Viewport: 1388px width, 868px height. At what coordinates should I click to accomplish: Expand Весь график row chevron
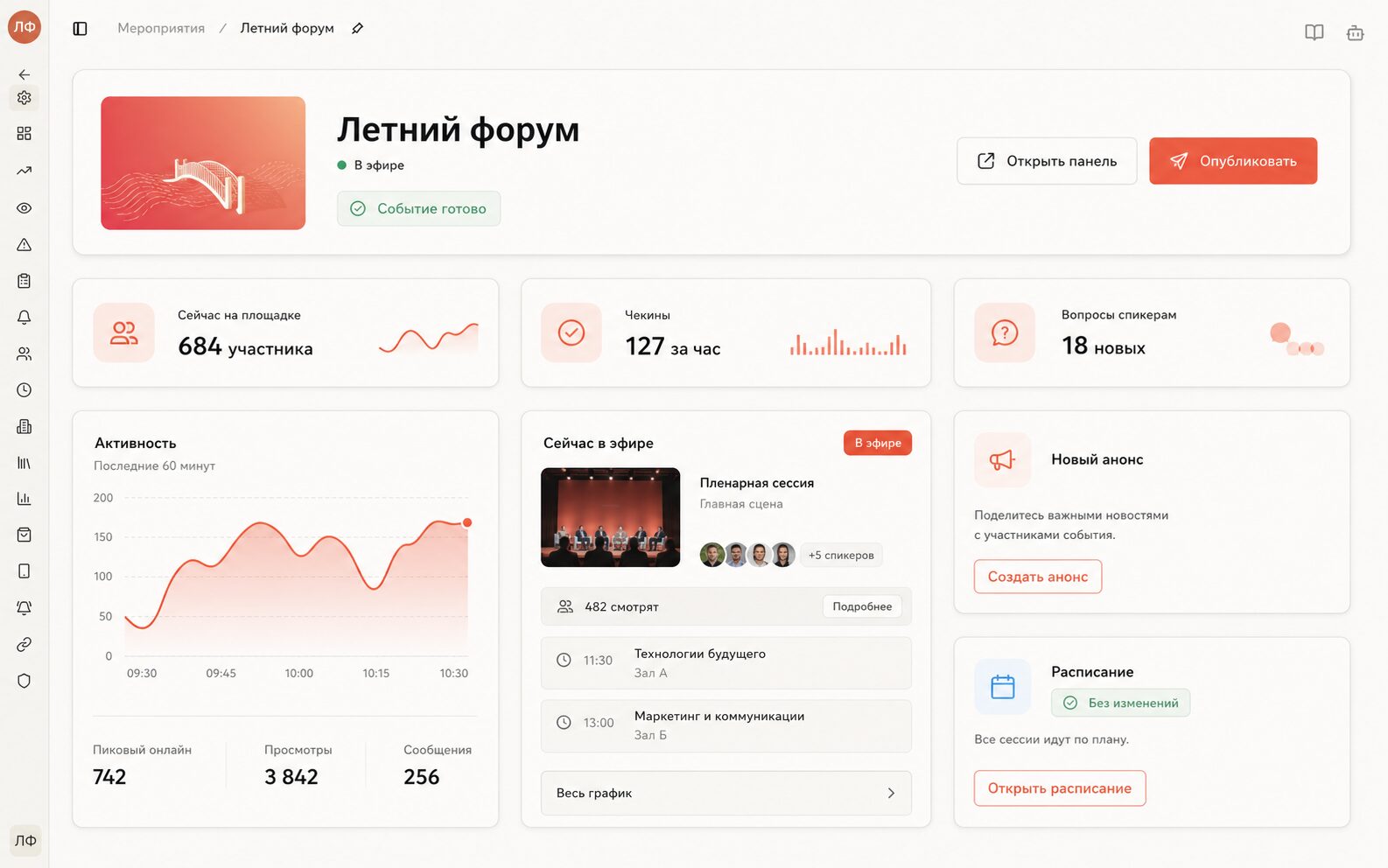click(891, 793)
